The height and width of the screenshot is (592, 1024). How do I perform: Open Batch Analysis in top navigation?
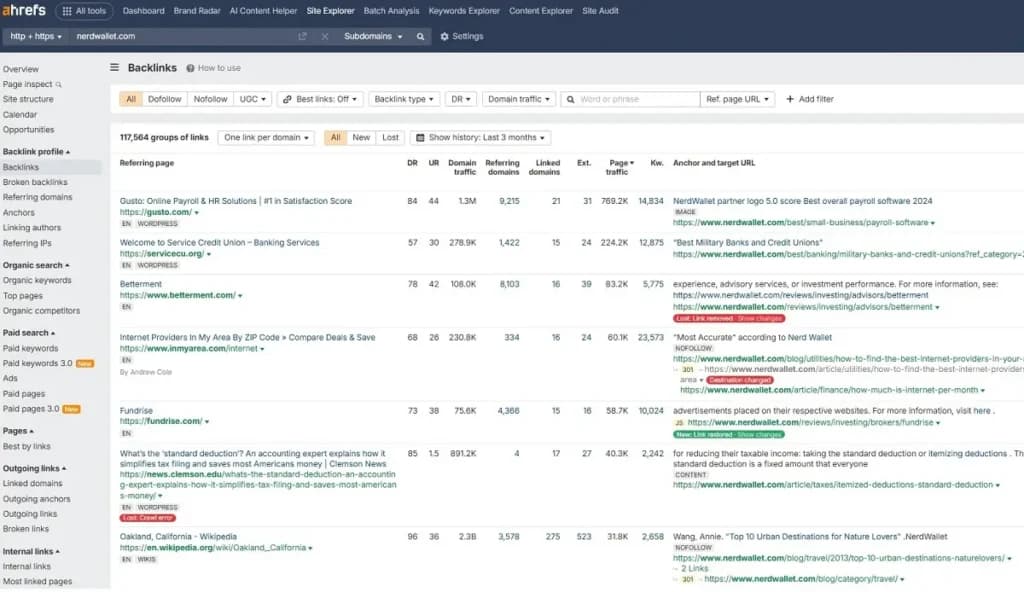pyautogui.click(x=391, y=11)
